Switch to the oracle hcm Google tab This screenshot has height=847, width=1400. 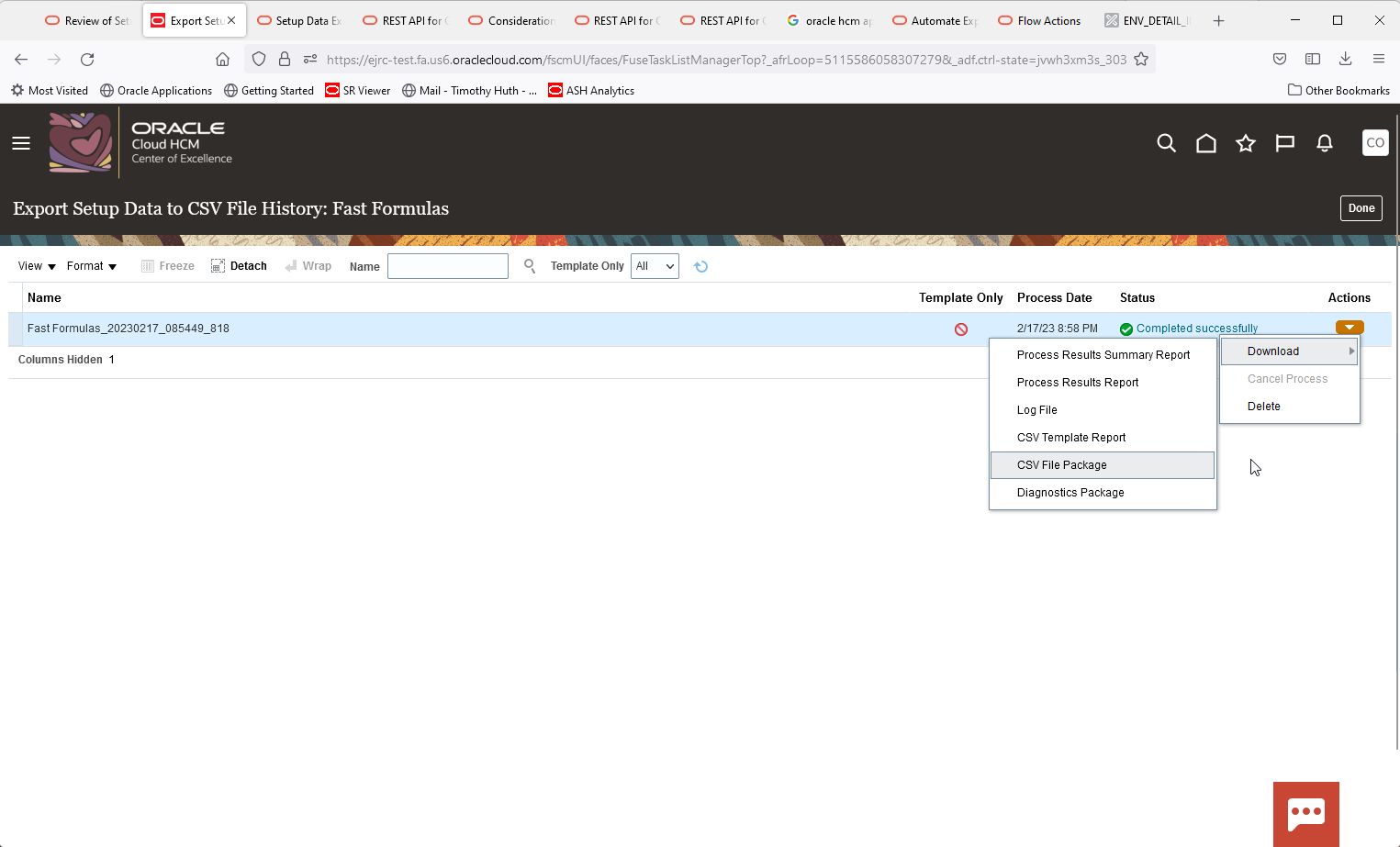coord(829,20)
